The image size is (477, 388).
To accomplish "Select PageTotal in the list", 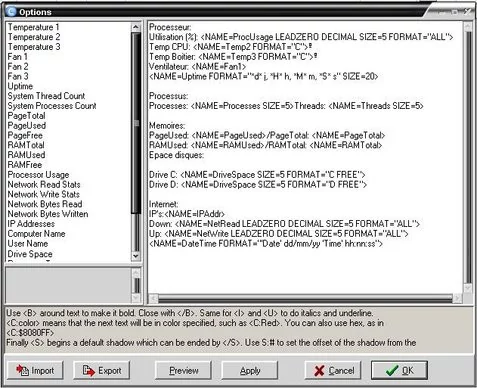I will point(26,116).
